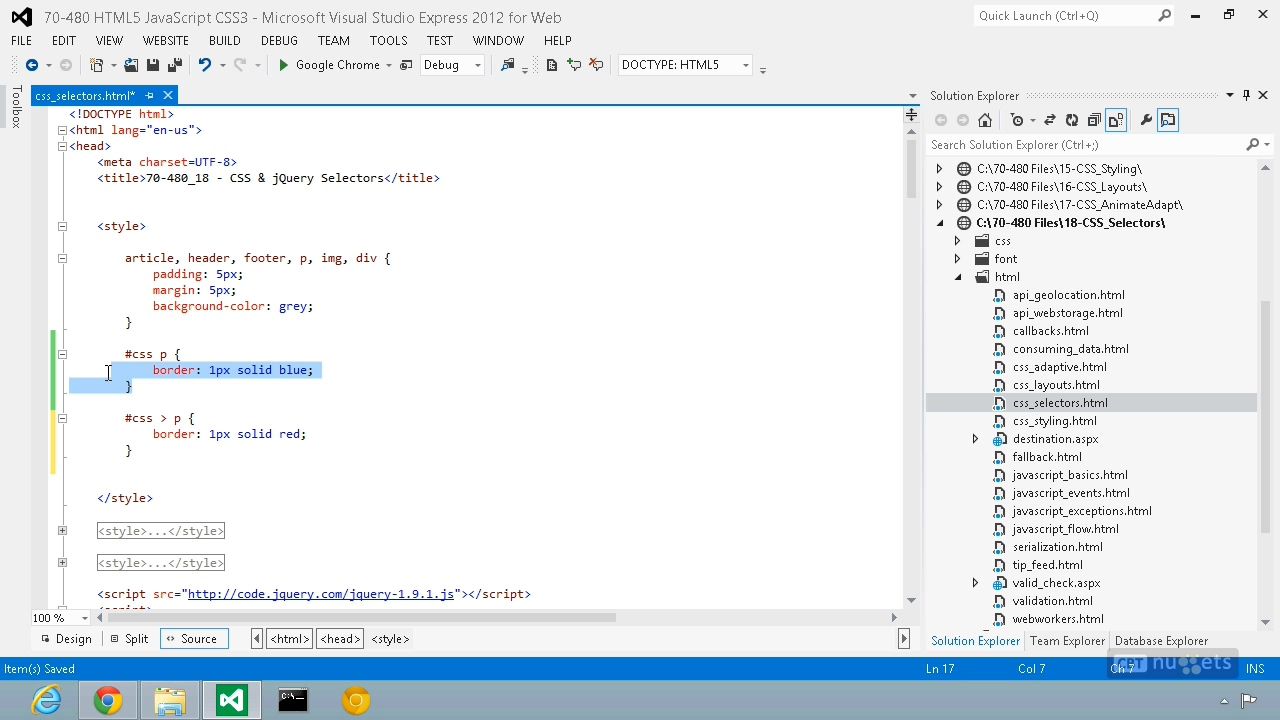
Task: Click the comment selection toolbar icon
Action: pos(574,65)
